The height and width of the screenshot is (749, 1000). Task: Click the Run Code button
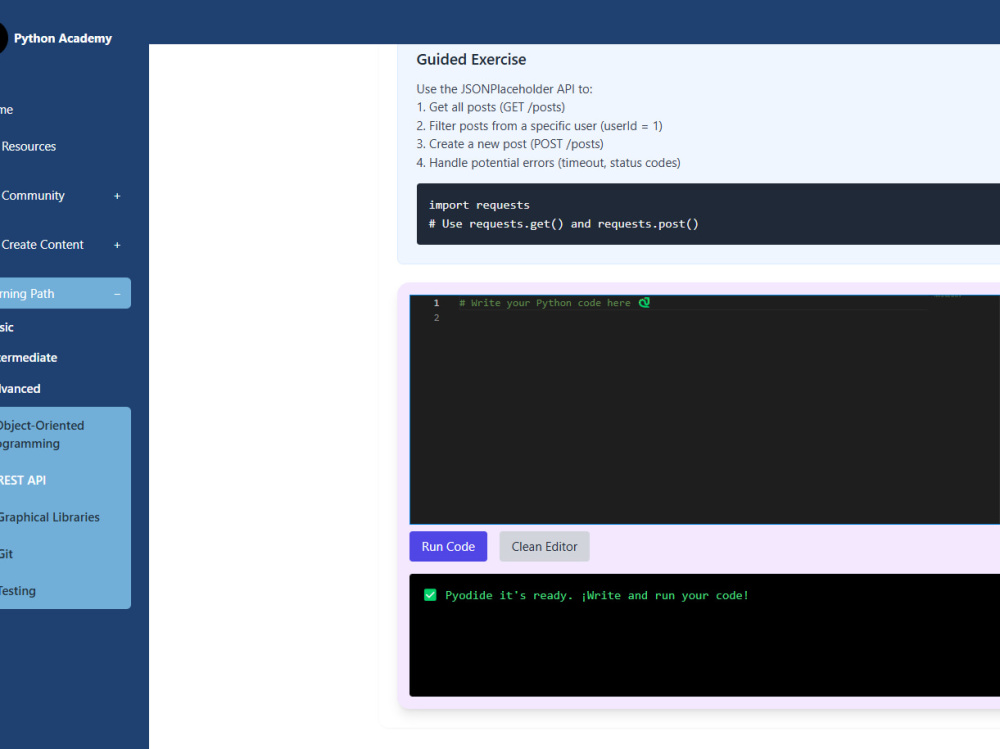point(448,547)
